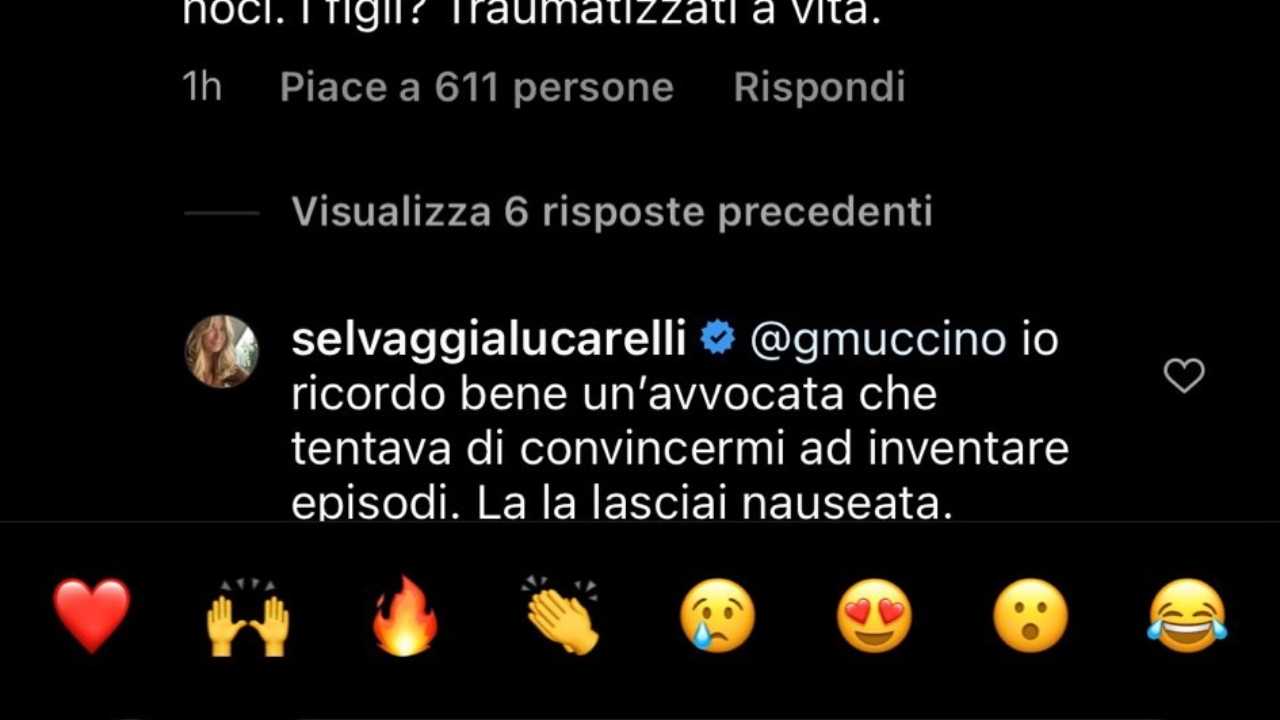Expand 'Visualizza 6 risposte precedenti'
Screen dimensions: 1280x720
(x=612, y=212)
